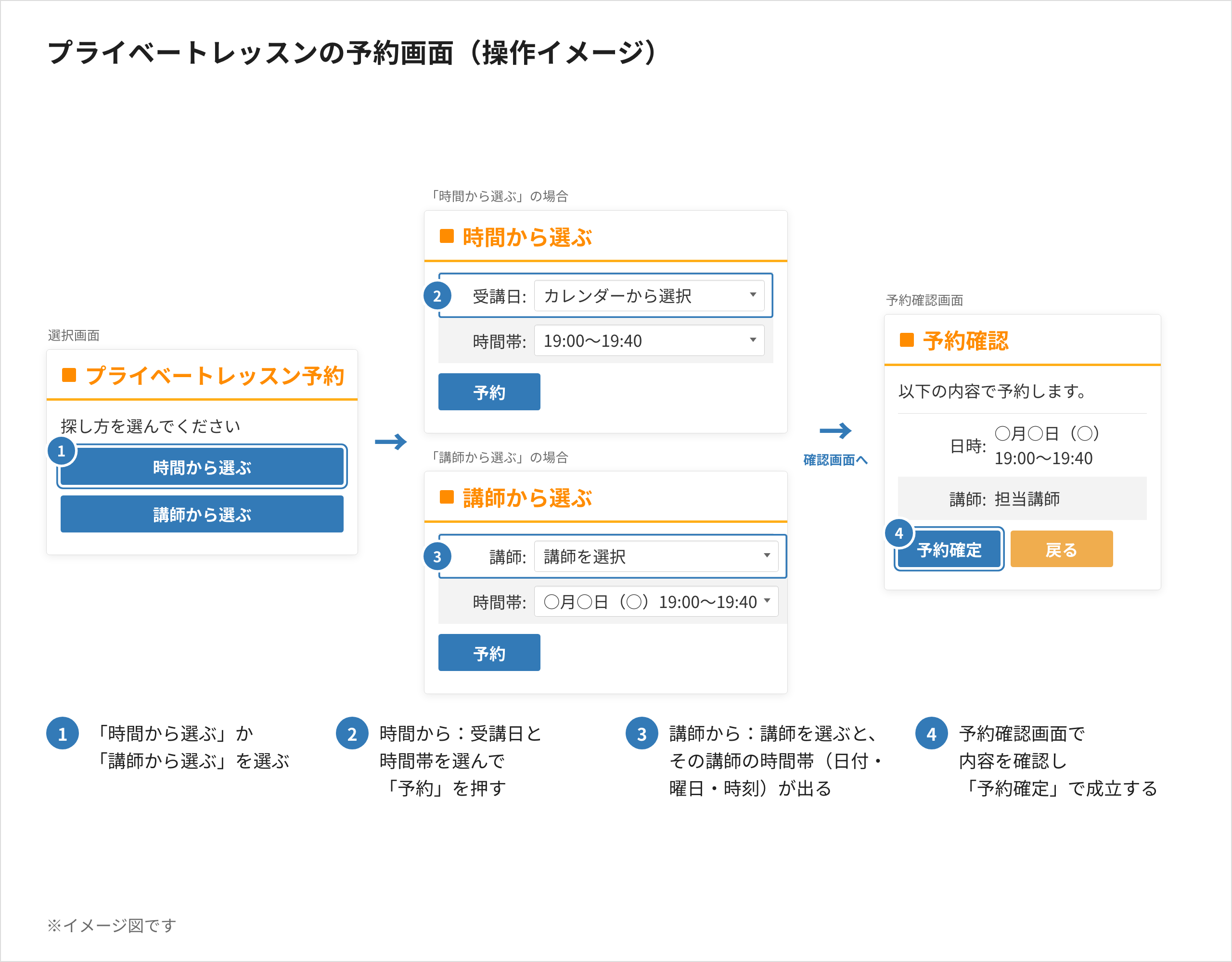Click the 選択画面 caption
The image size is (1232, 962).
(73, 335)
